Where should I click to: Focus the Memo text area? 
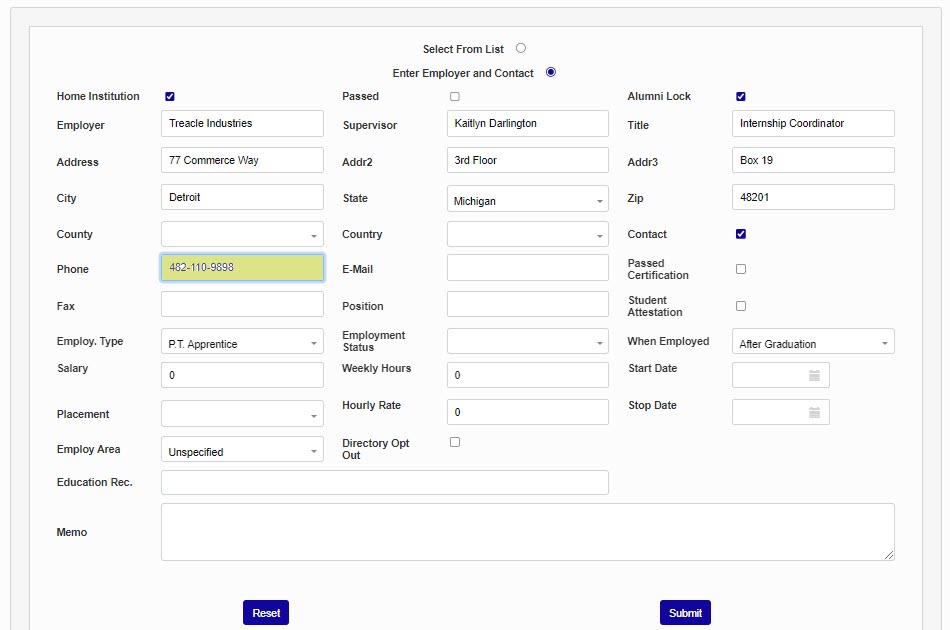527,532
